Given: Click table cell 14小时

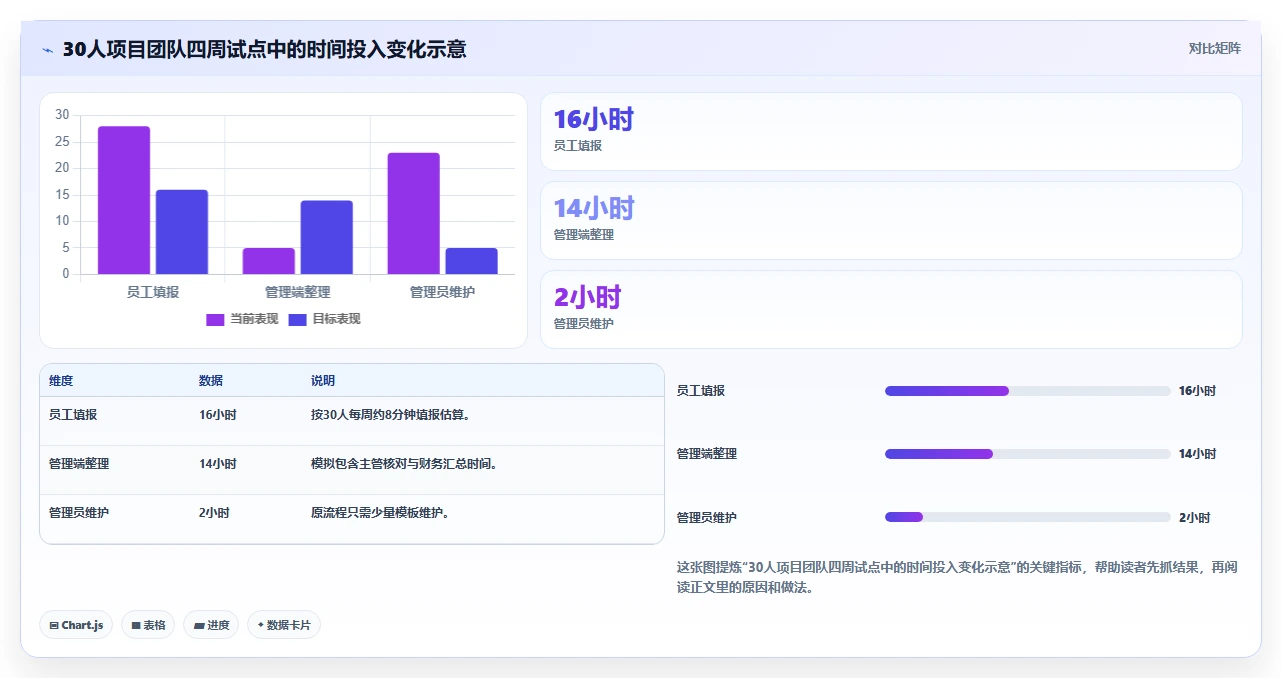Looking at the screenshot, I should click(218, 464).
